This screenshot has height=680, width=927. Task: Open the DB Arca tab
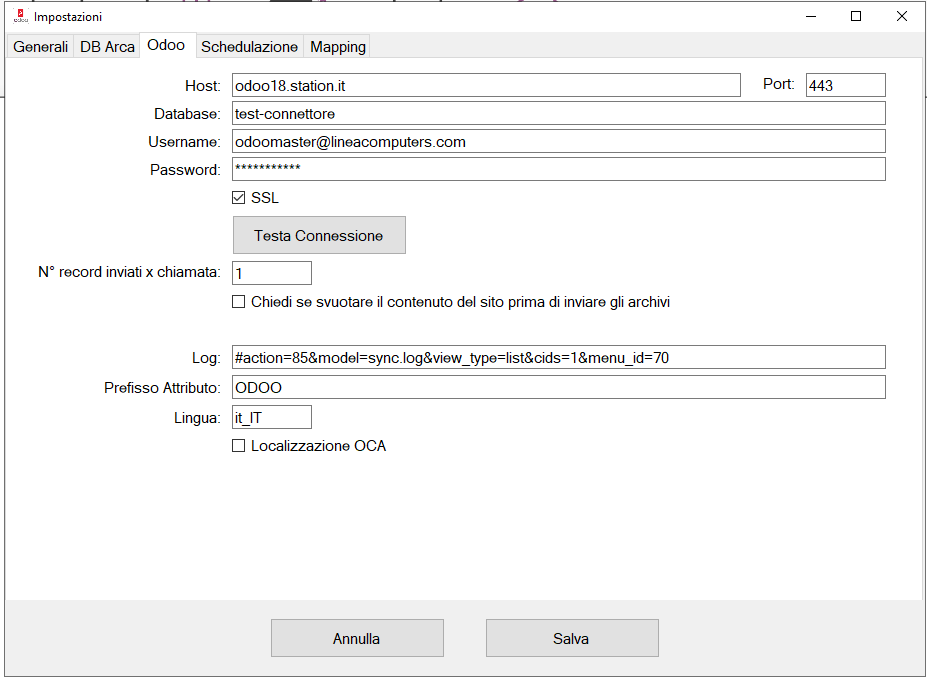click(x=107, y=47)
